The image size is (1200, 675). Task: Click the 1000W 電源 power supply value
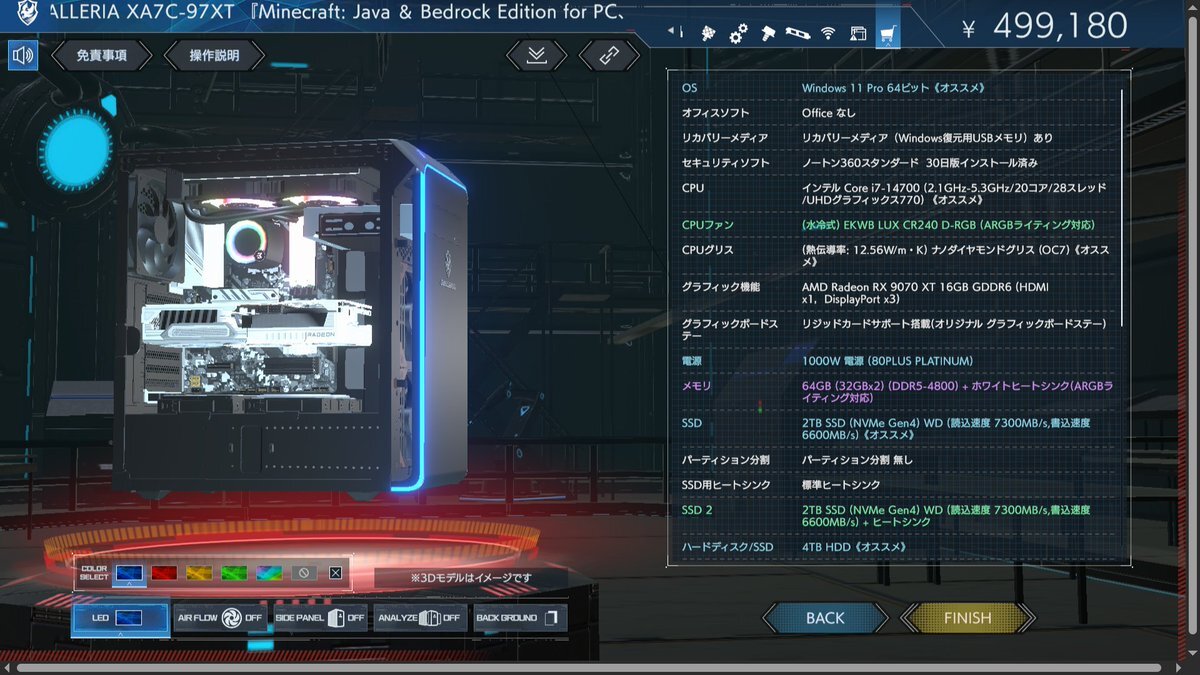(887, 361)
